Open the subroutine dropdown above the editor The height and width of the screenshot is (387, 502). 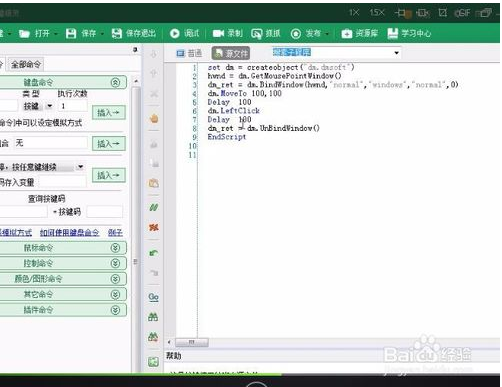pyautogui.click(x=397, y=53)
